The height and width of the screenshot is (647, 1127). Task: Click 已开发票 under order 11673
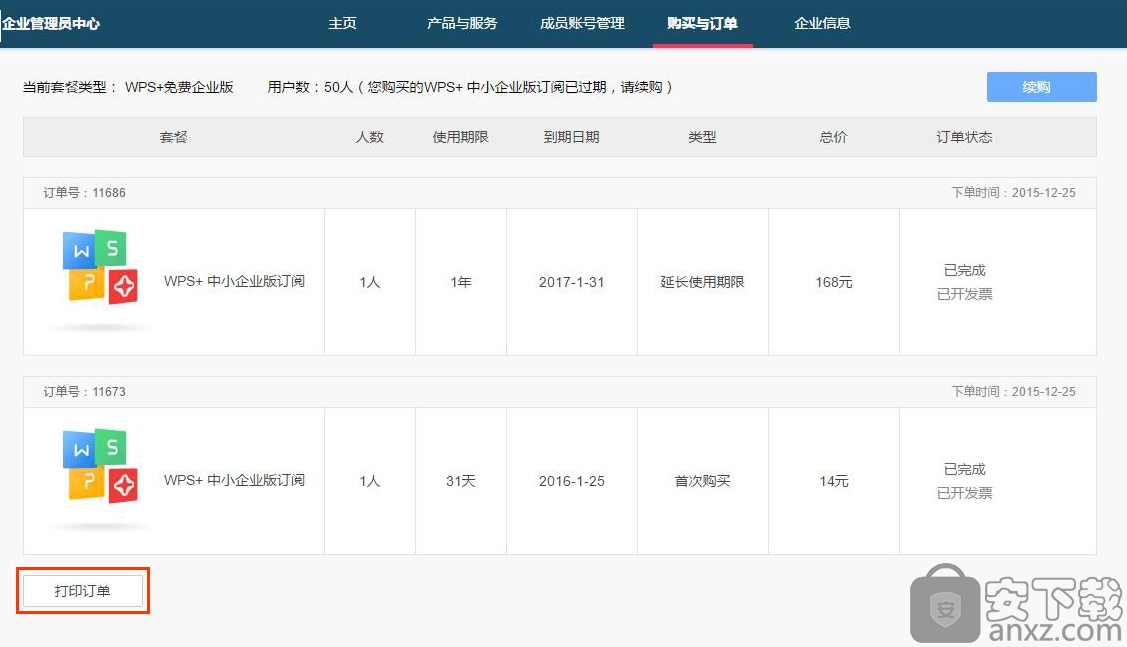click(x=965, y=493)
